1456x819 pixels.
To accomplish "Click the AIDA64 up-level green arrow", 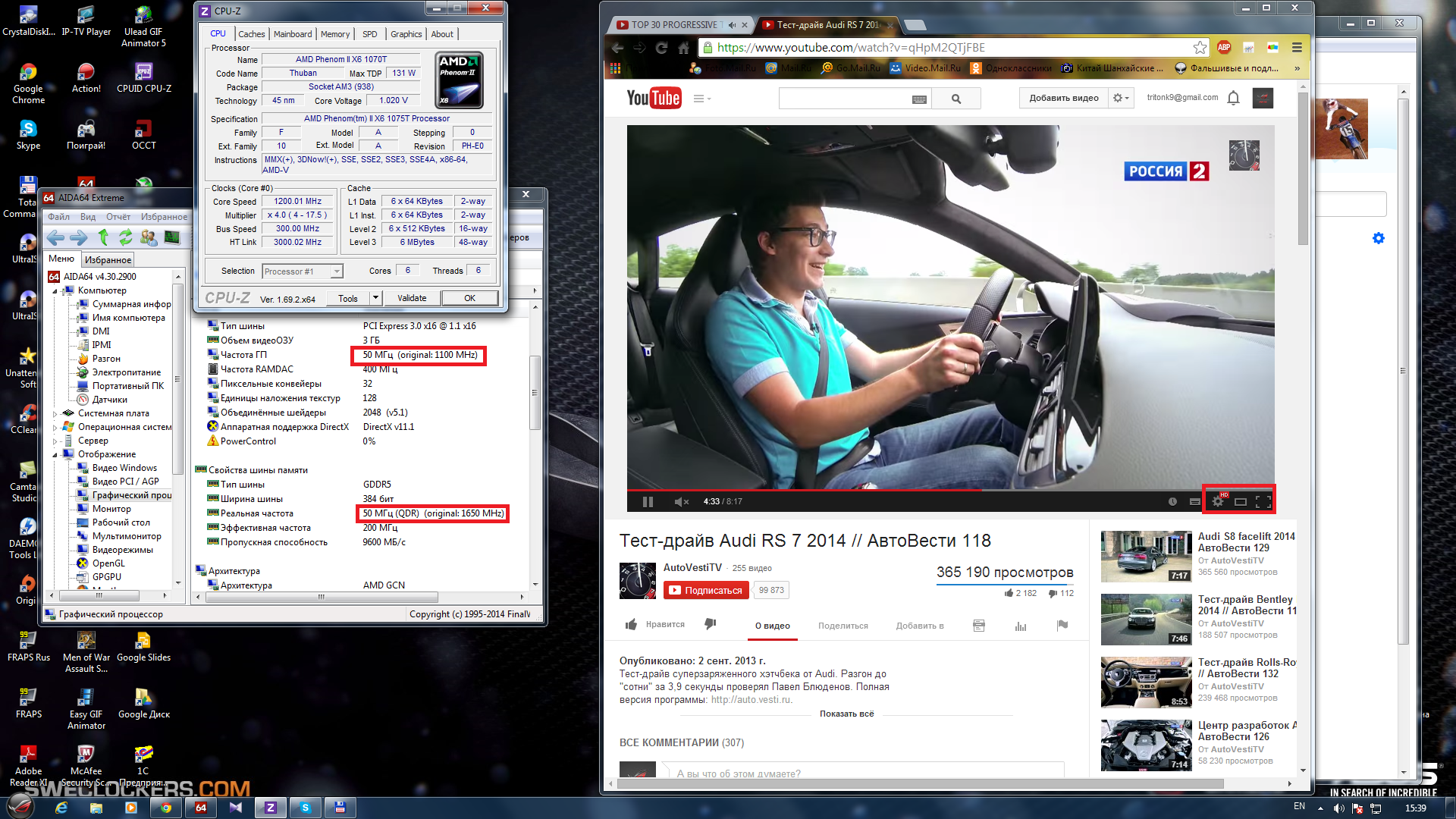I will (x=103, y=238).
